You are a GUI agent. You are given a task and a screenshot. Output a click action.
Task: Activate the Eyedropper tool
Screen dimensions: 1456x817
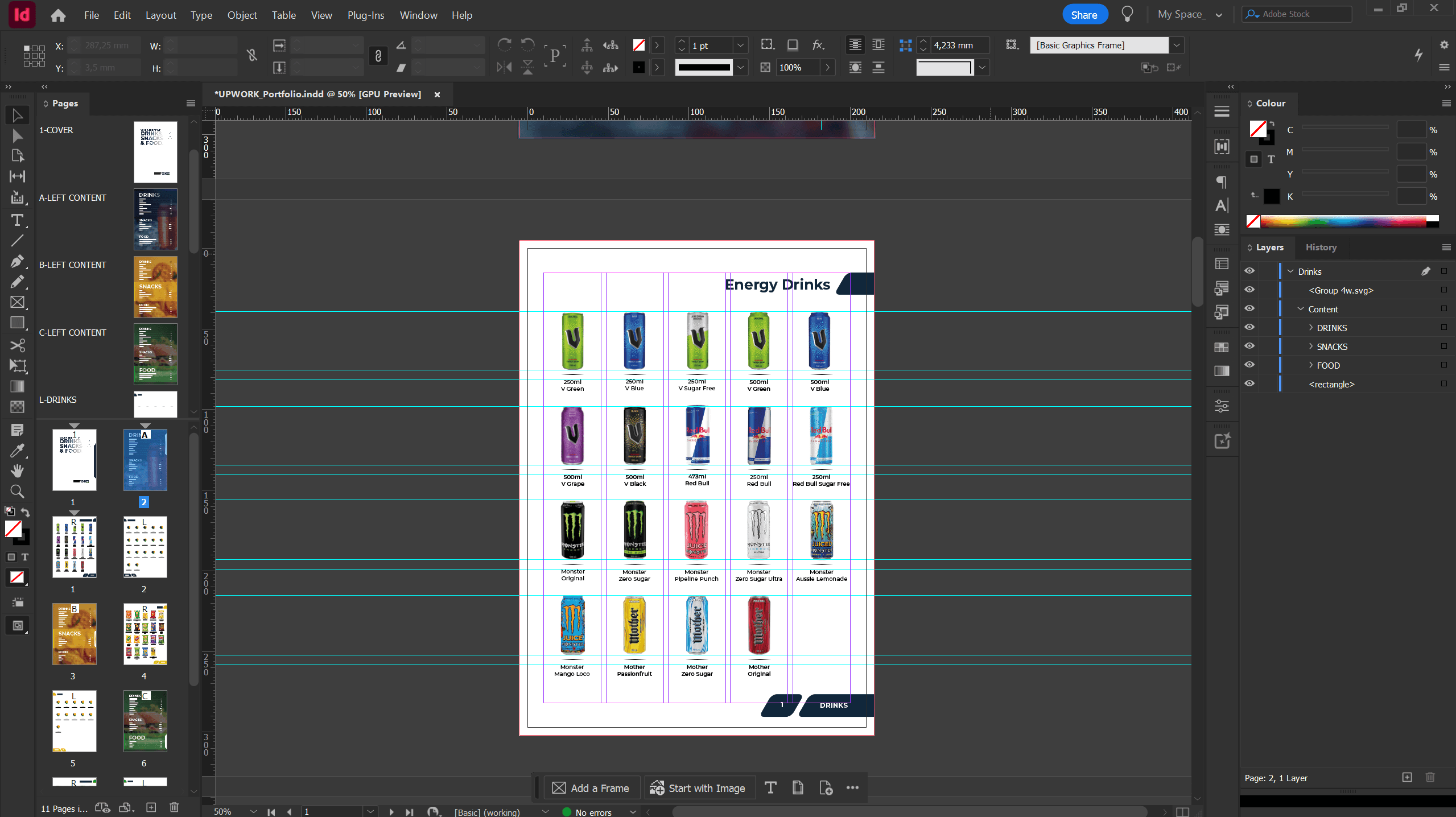pos(17,451)
